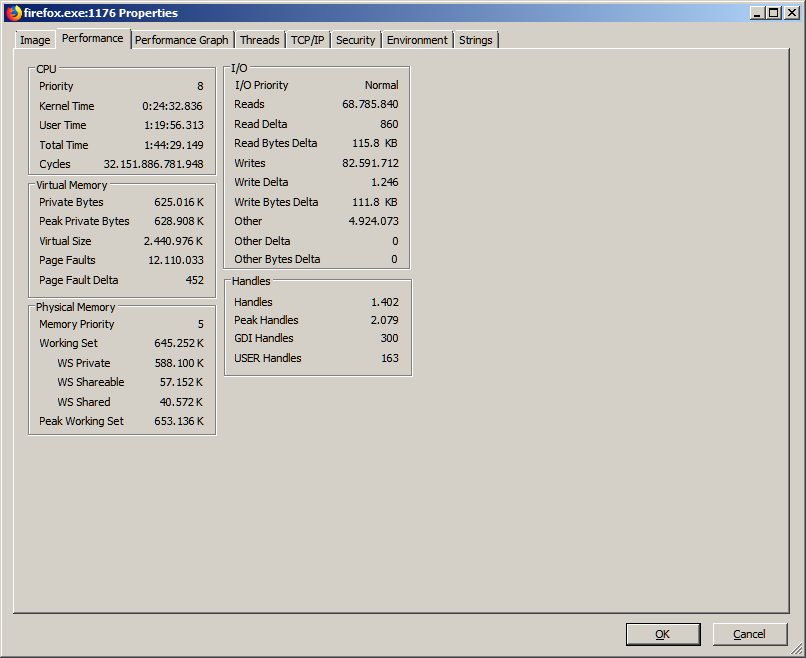This screenshot has height=658, width=806.
Task: Close the Properties window
Action: [x=792, y=13]
